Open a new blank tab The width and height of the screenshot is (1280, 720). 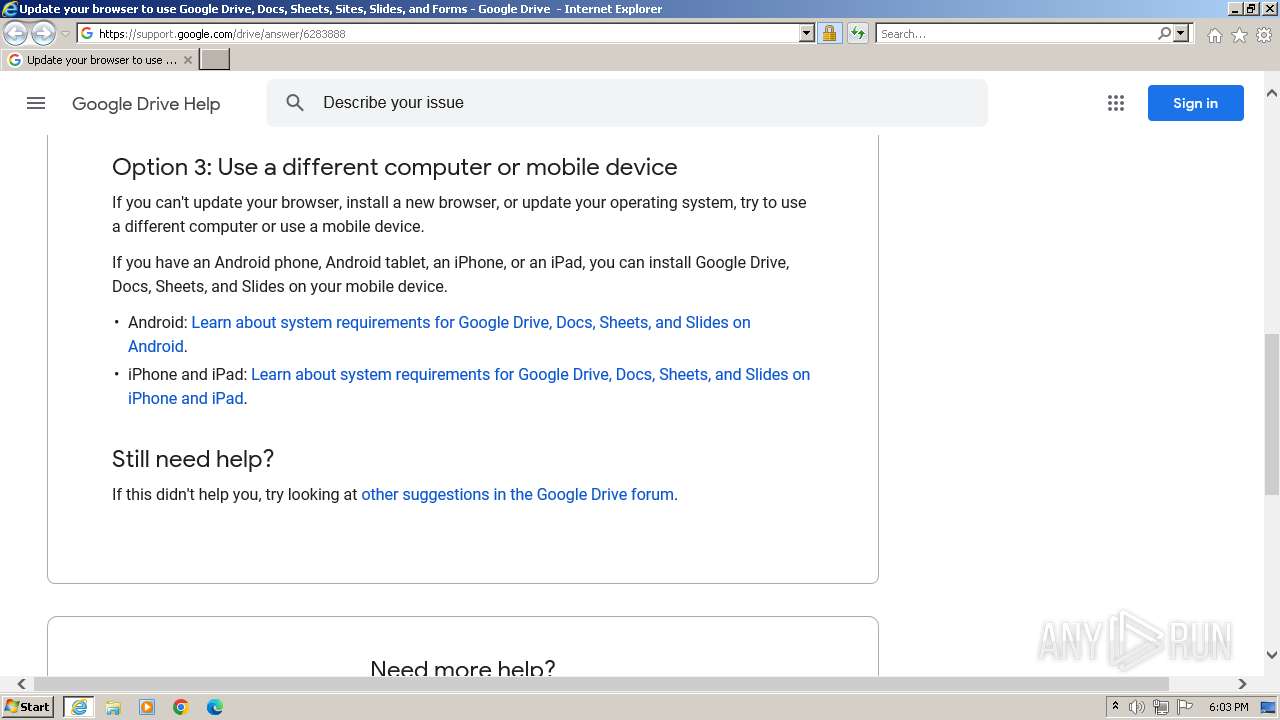(x=215, y=60)
